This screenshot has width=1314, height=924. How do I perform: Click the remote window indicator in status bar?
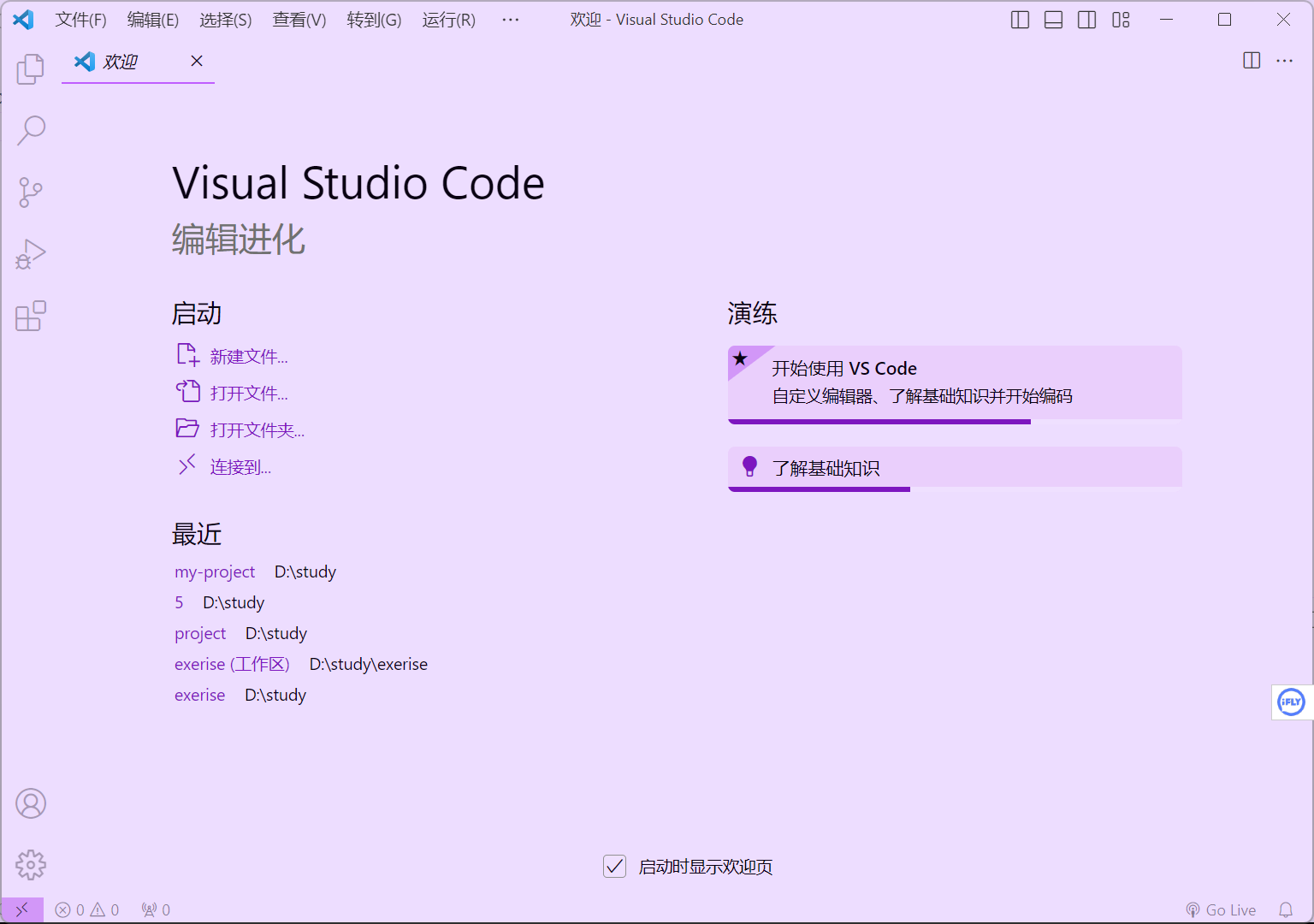pos(22,909)
